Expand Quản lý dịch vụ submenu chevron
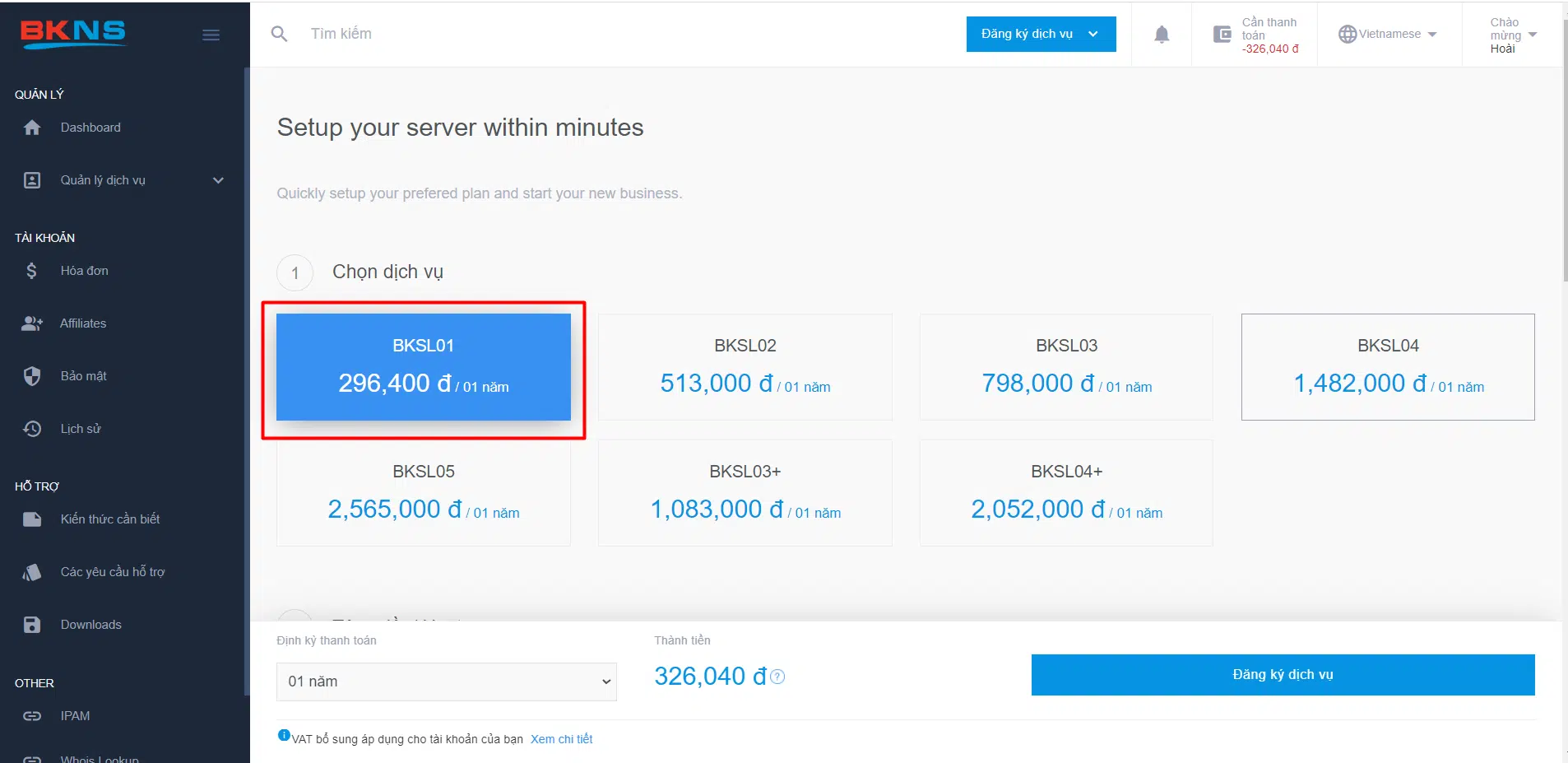This screenshot has width=1568, height=763. tap(218, 180)
